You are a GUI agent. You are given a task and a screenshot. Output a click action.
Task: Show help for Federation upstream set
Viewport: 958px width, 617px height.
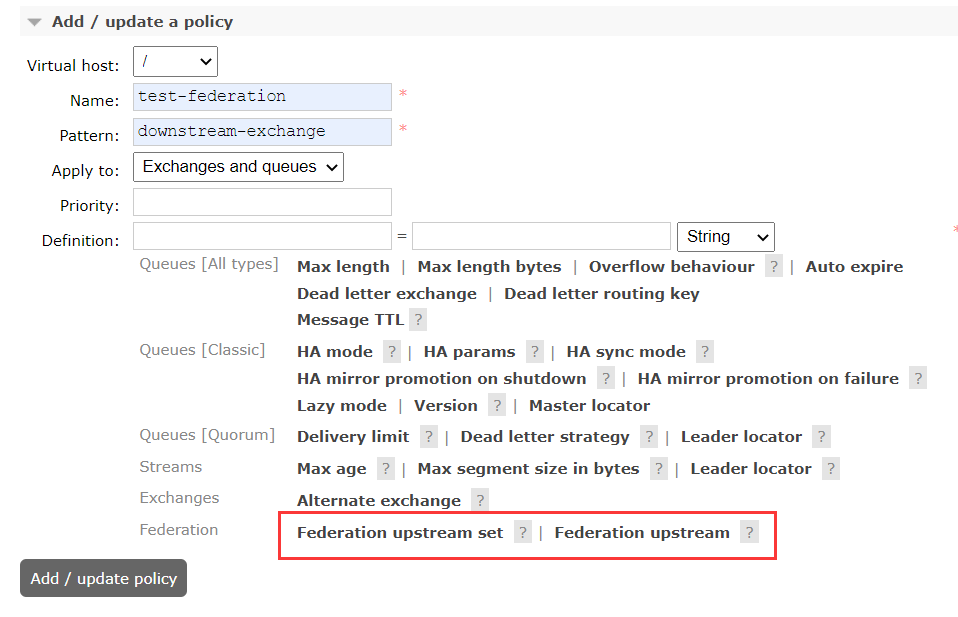(522, 533)
